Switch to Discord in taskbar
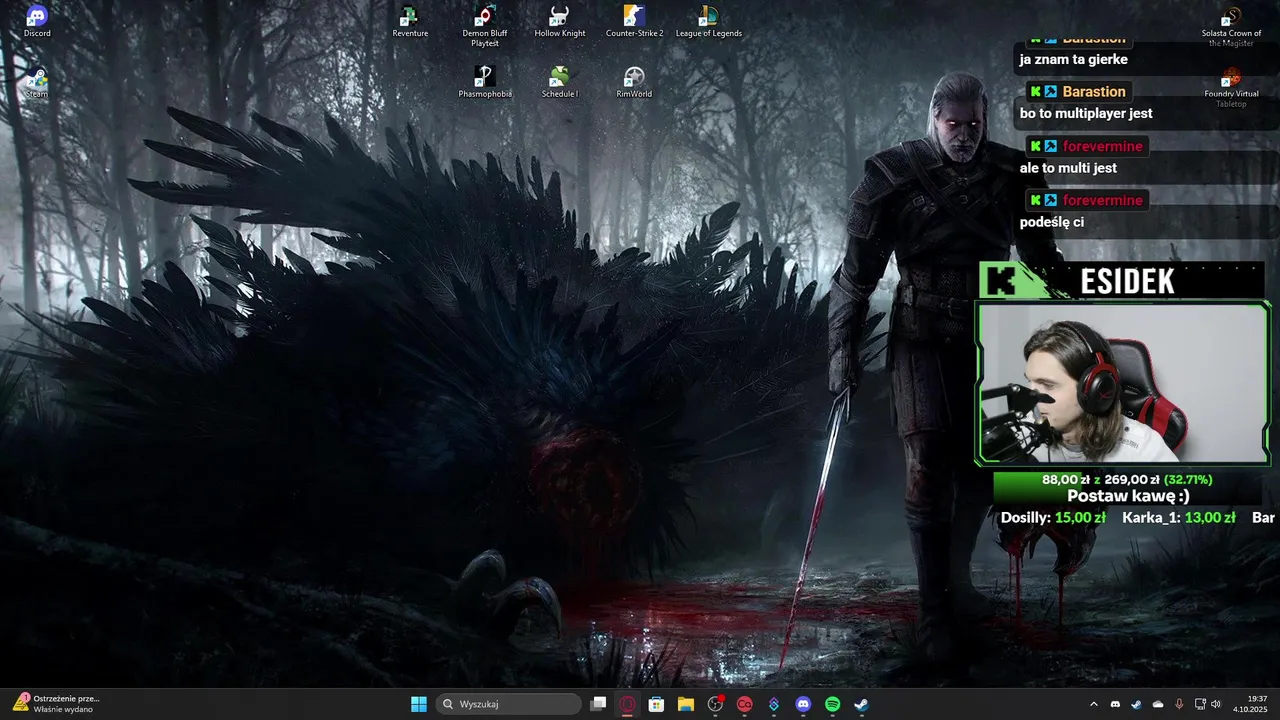 click(803, 704)
